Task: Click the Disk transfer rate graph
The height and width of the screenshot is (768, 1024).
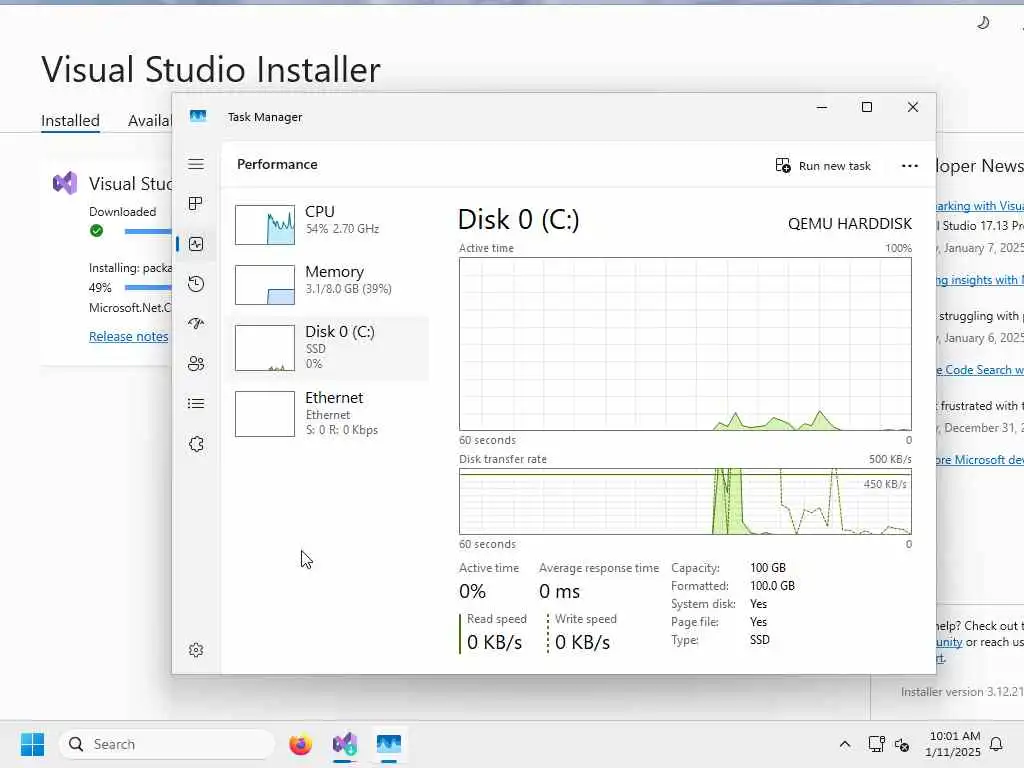Action: point(685,502)
